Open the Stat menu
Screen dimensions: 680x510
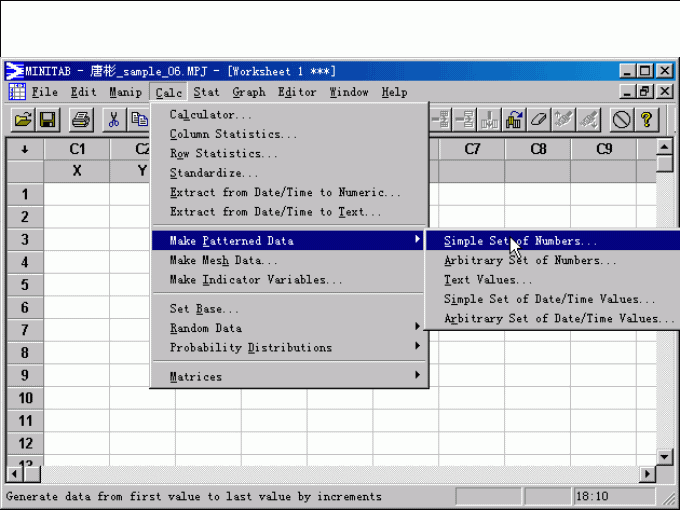206,92
